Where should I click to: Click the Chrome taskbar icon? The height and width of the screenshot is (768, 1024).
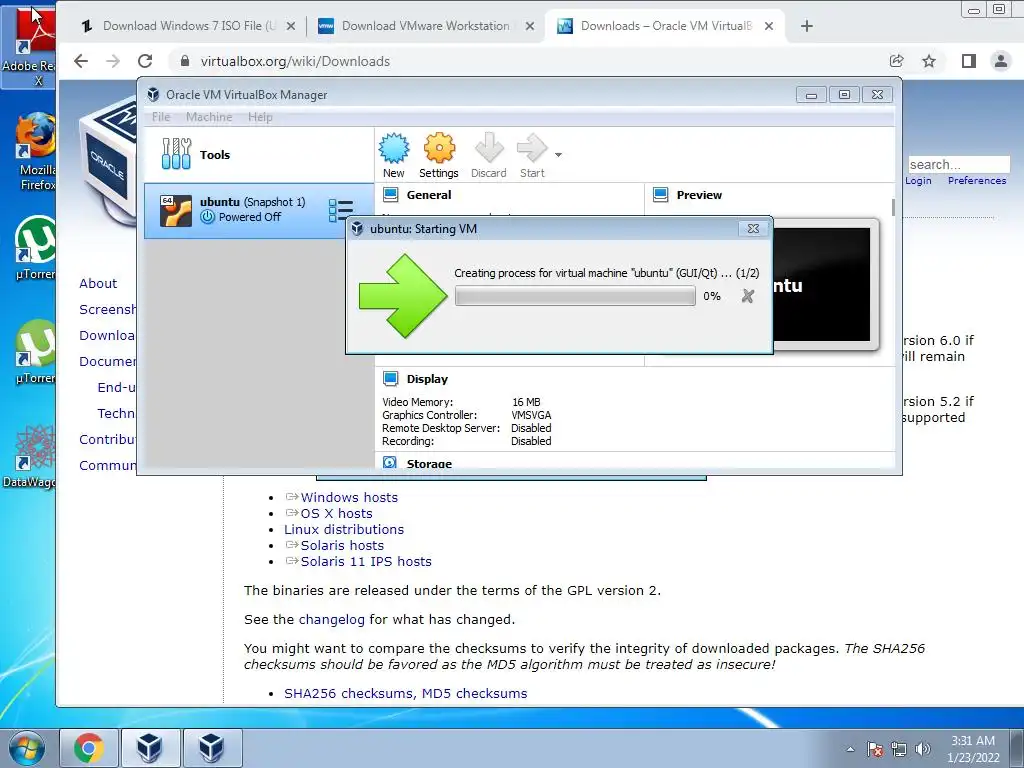89,748
